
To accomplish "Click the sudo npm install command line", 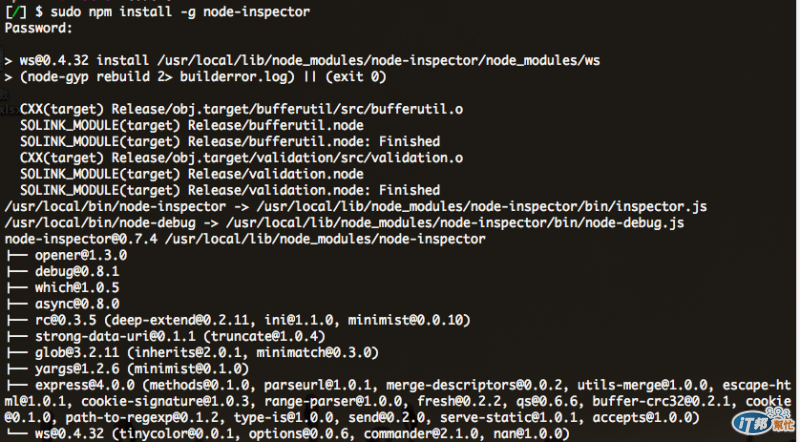I will [157, 12].
